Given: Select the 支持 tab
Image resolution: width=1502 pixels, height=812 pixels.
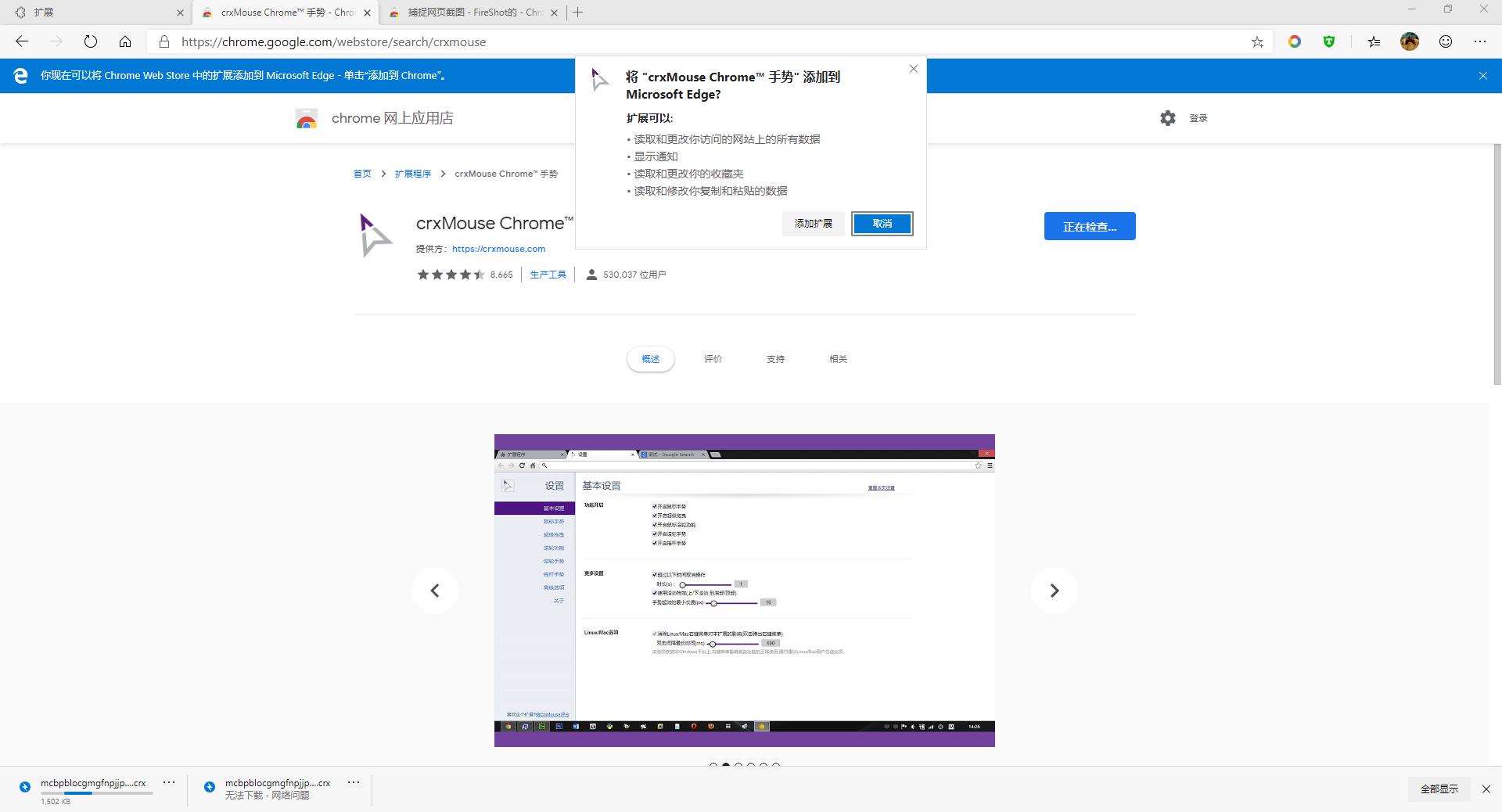Looking at the screenshot, I should [776, 359].
